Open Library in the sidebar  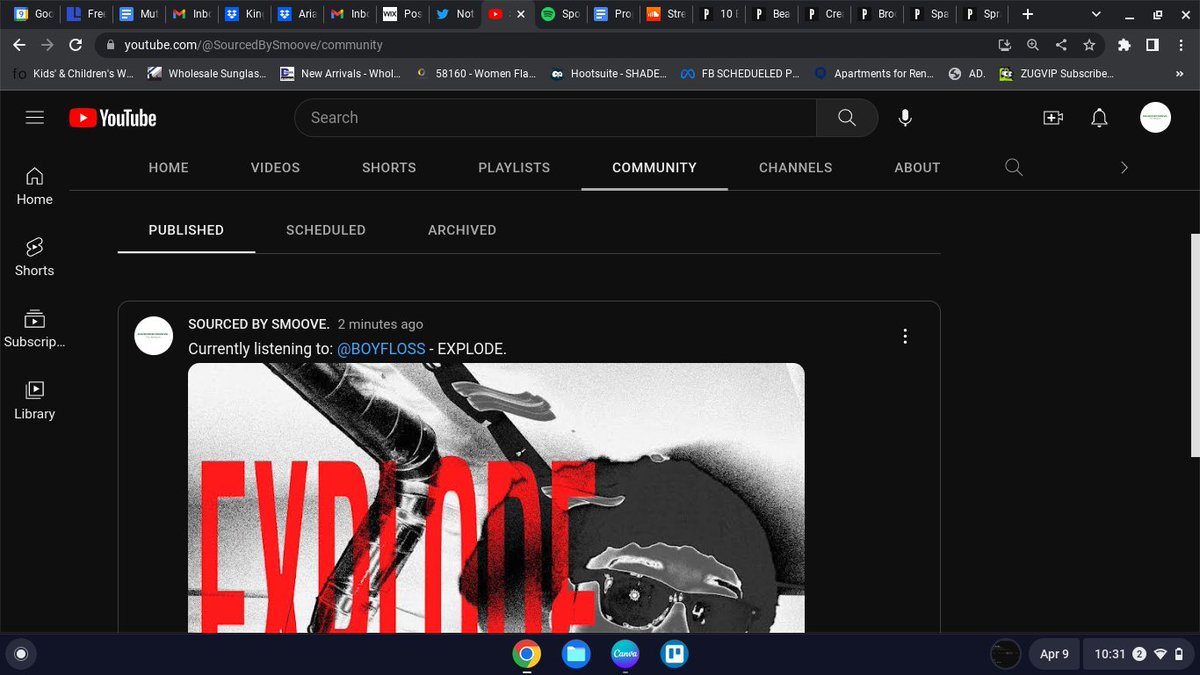pyautogui.click(x=34, y=400)
